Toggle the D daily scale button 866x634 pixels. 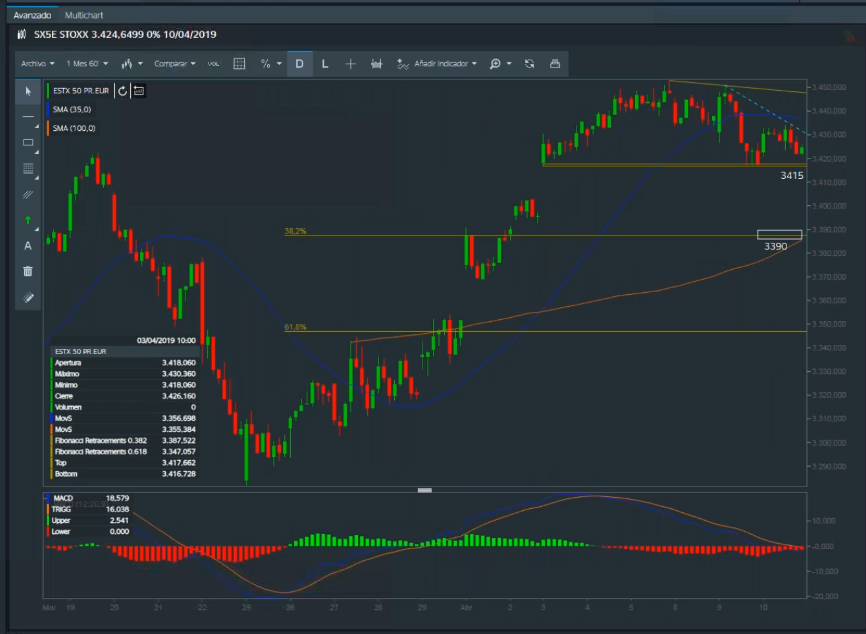299,64
